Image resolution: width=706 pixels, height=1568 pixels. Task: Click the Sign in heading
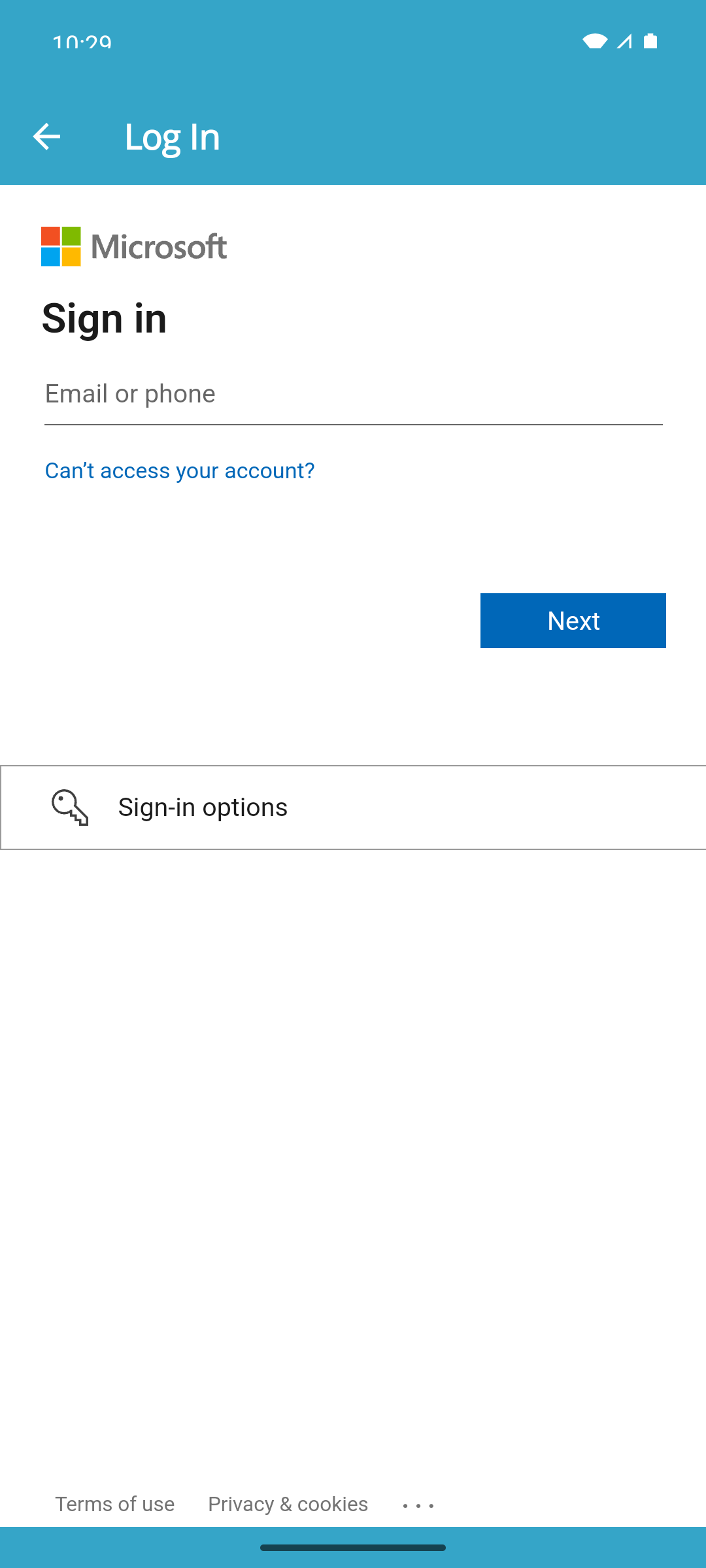pyautogui.click(x=105, y=319)
